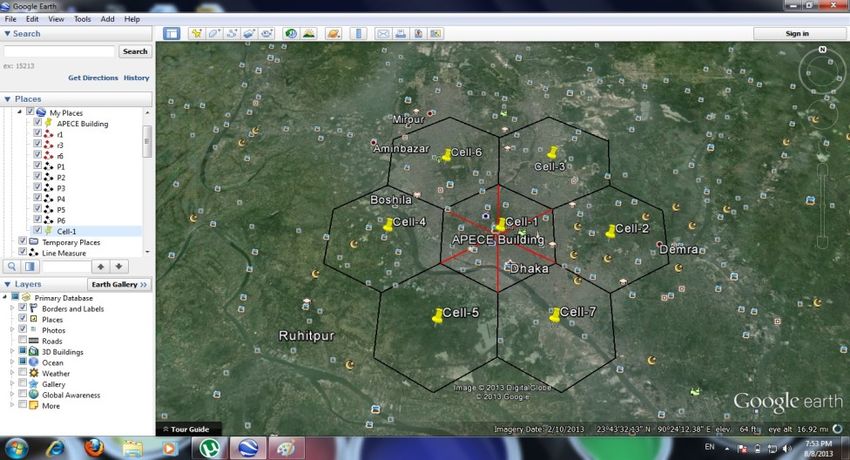850x460 pixels.
Task: Click the Cell-4 yellow pushpin
Action: (x=388, y=225)
